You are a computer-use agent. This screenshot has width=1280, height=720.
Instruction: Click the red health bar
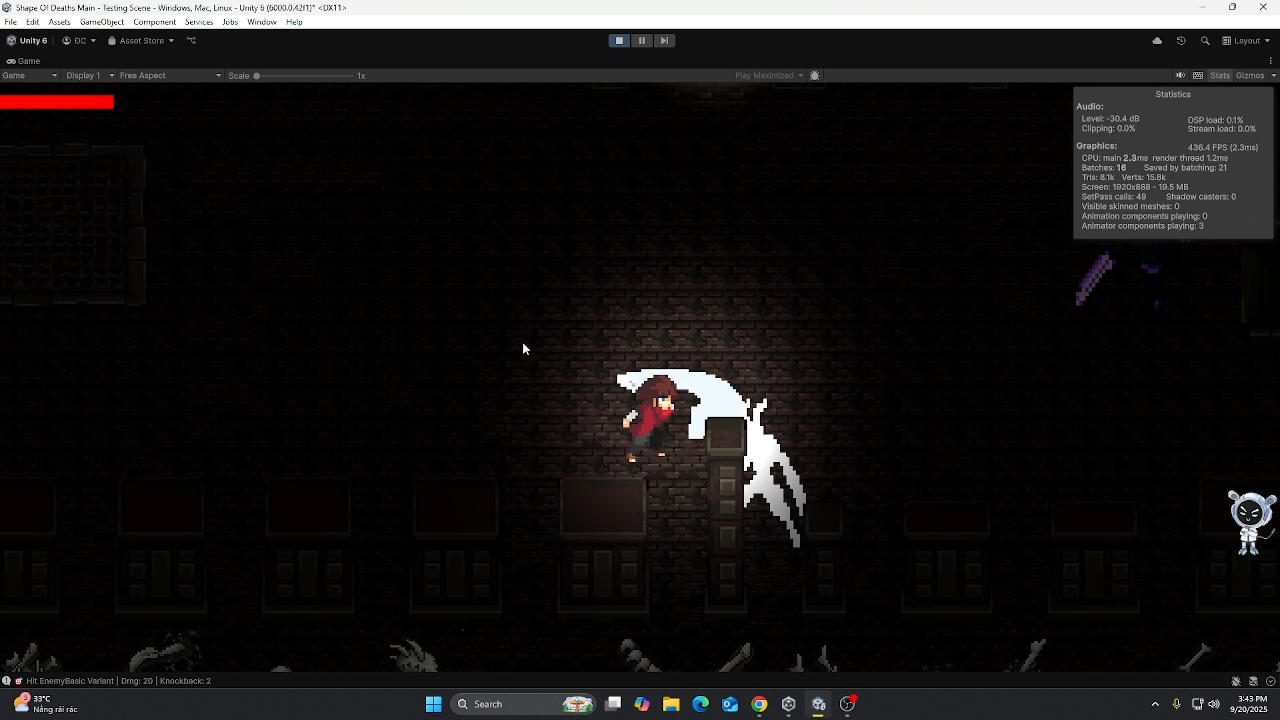pos(57,102)
